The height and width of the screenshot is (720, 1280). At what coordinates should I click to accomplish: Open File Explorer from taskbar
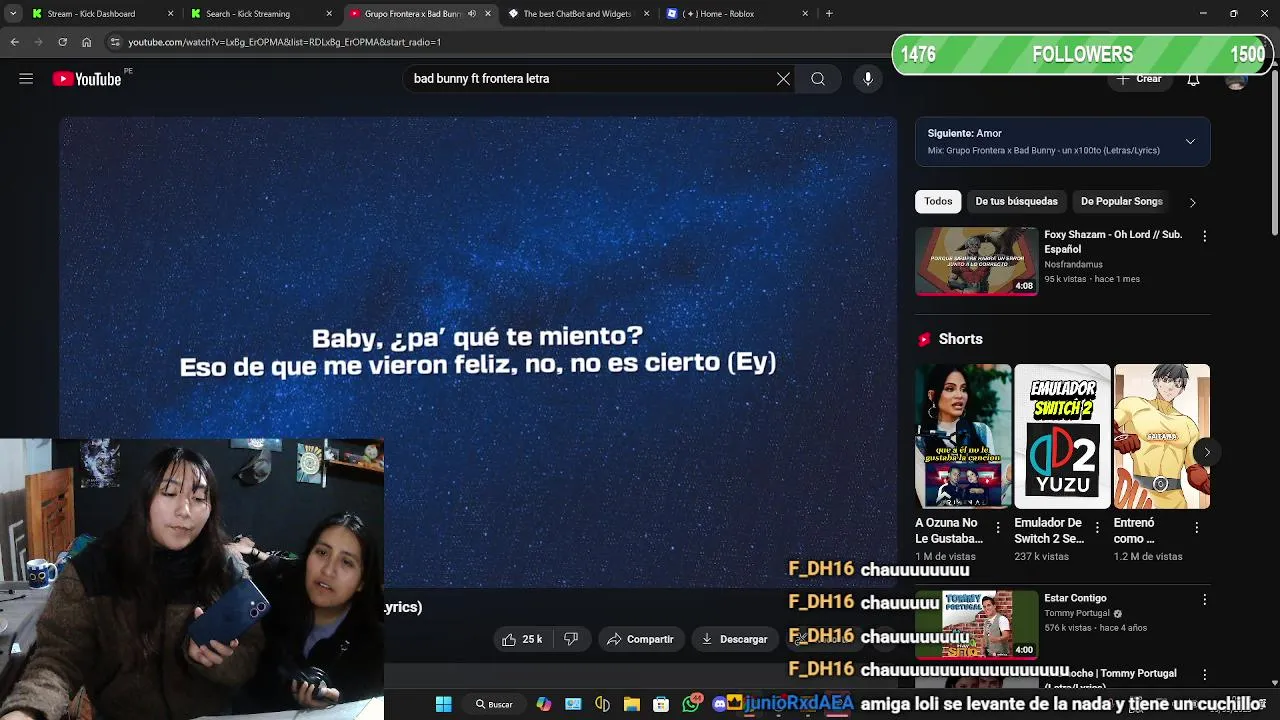coord(631,704)
